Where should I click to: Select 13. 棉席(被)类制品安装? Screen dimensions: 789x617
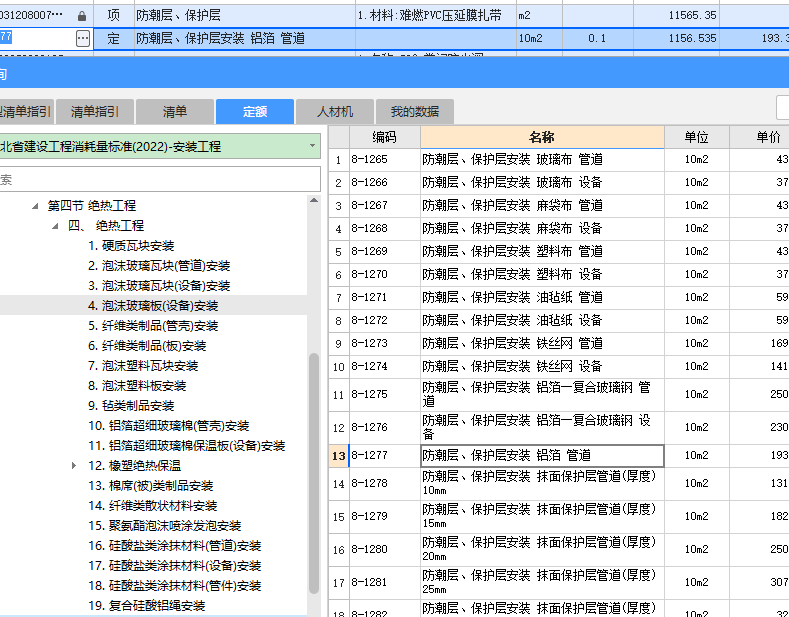(x=150, y=486)
